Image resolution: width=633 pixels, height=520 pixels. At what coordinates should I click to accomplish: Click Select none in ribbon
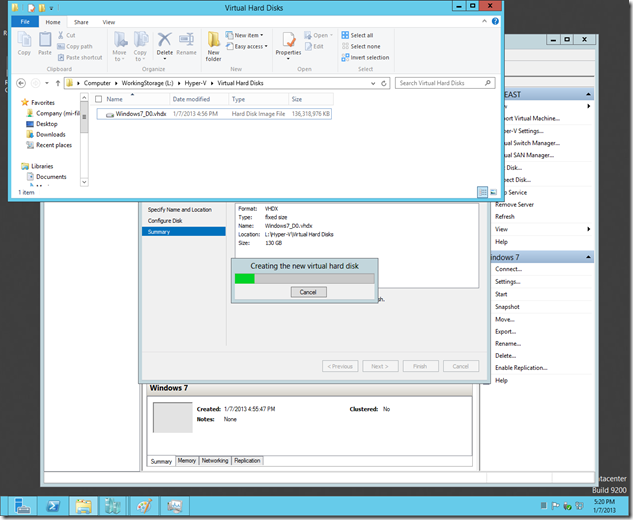[361, 46]
